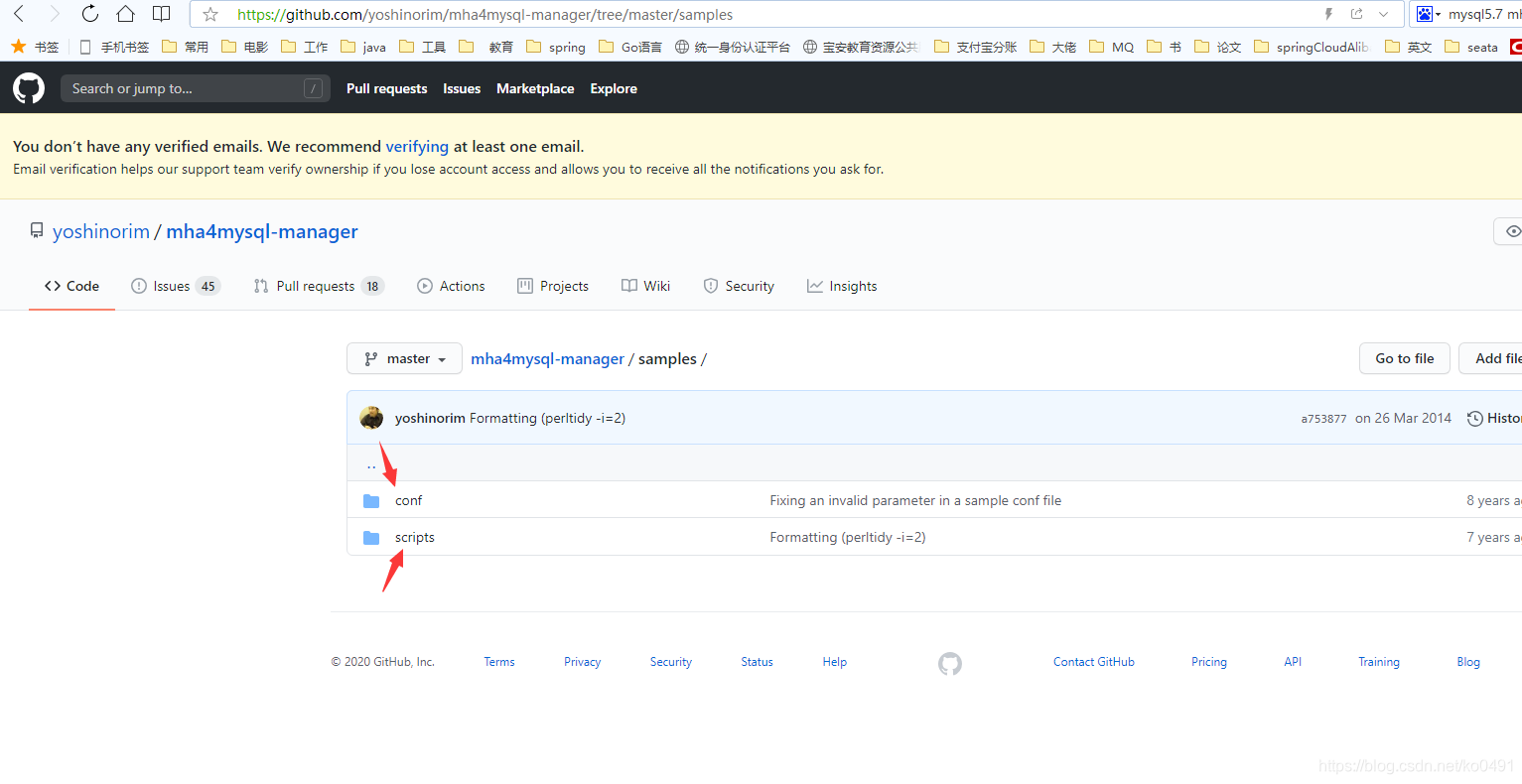
Task: Switch to the Actions tab
Action: (x=452, y=286)
